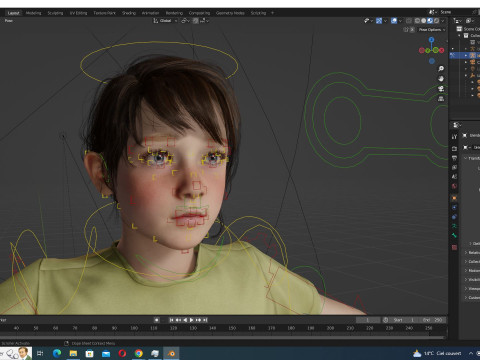This screenshot has height=360, width=480.
Task: Select wireframe viewport shading
Action: click(x=417, y=21)
